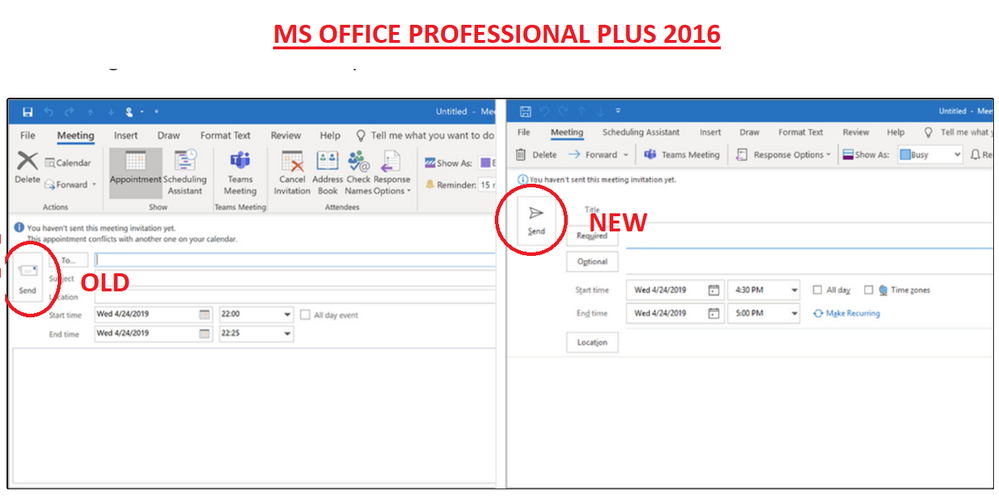Click the Save icon in the old window

click(27, 112)
